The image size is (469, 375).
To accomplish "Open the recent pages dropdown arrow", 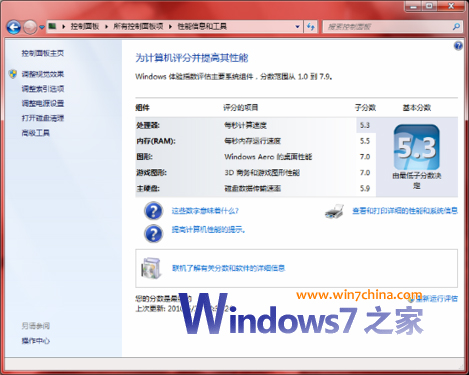I will coord(42,27).
